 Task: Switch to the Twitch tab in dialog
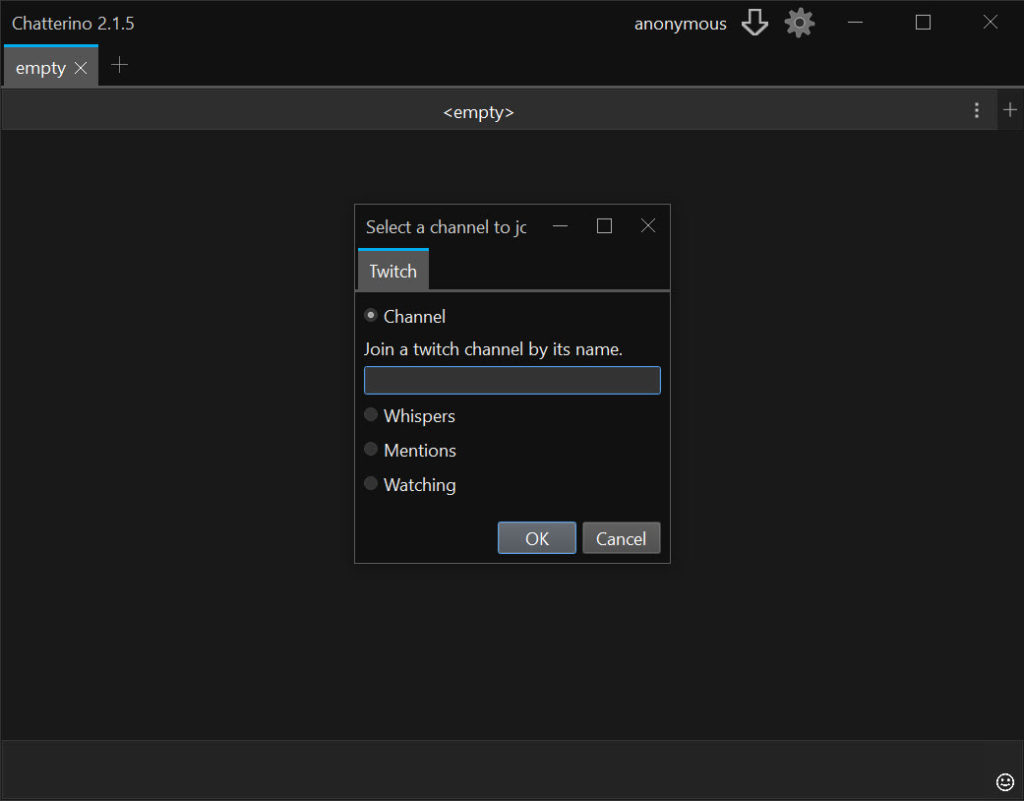pos(393,270)
